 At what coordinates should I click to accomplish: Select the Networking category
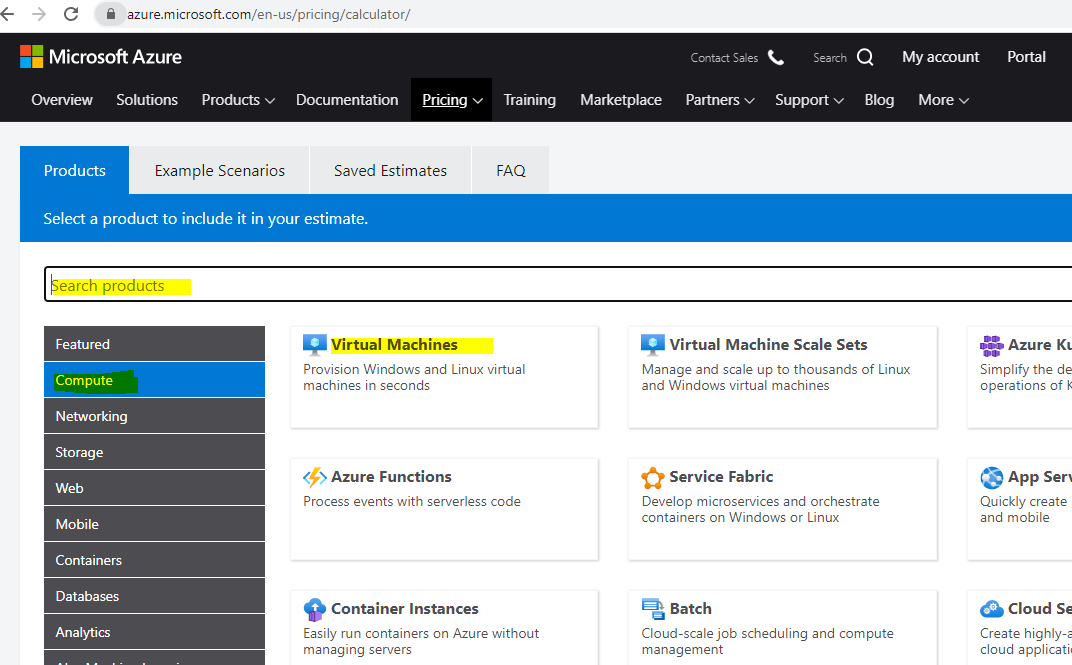(x=155, y=416)
